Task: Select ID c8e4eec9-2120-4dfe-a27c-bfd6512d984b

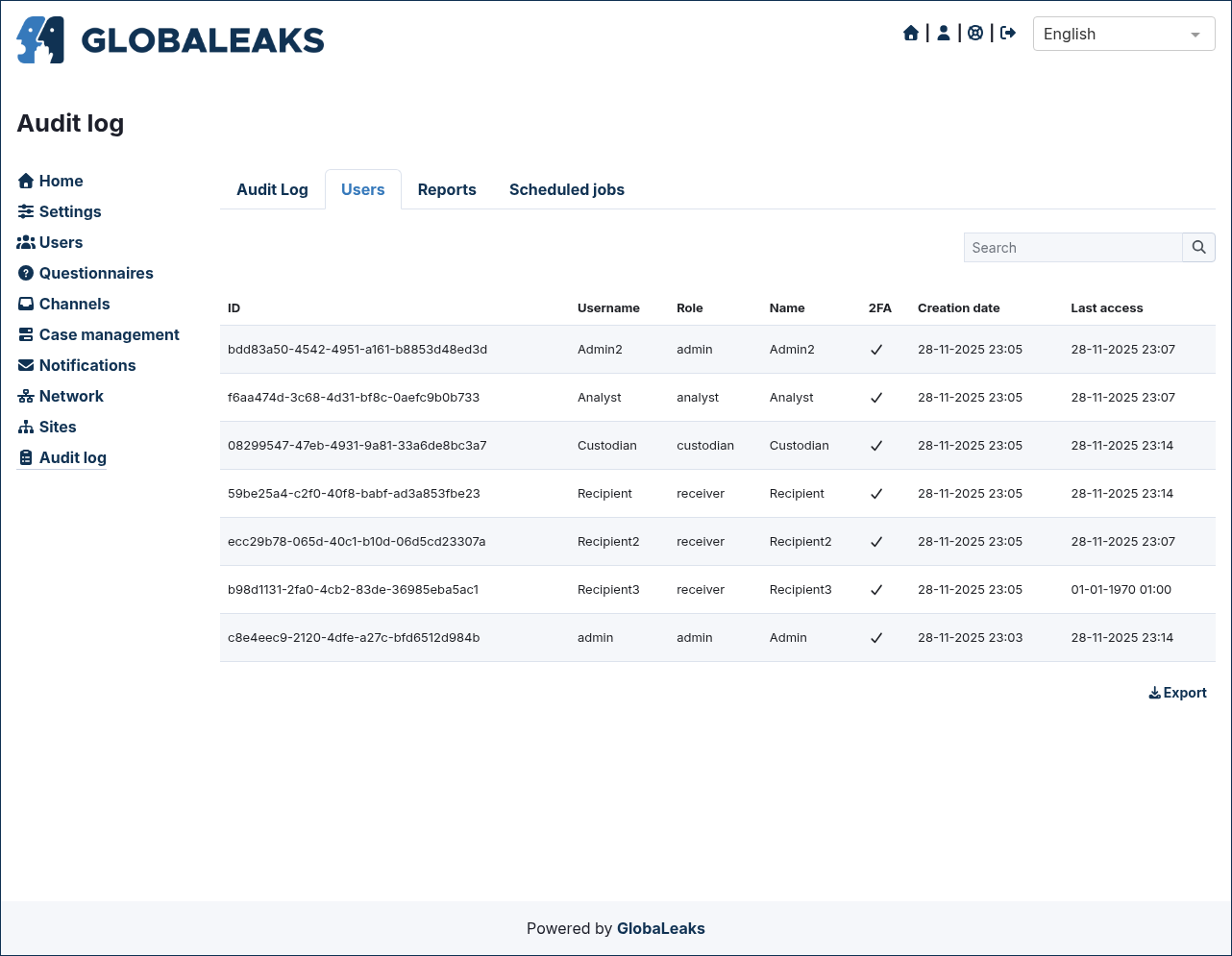Action: point(354,638)
